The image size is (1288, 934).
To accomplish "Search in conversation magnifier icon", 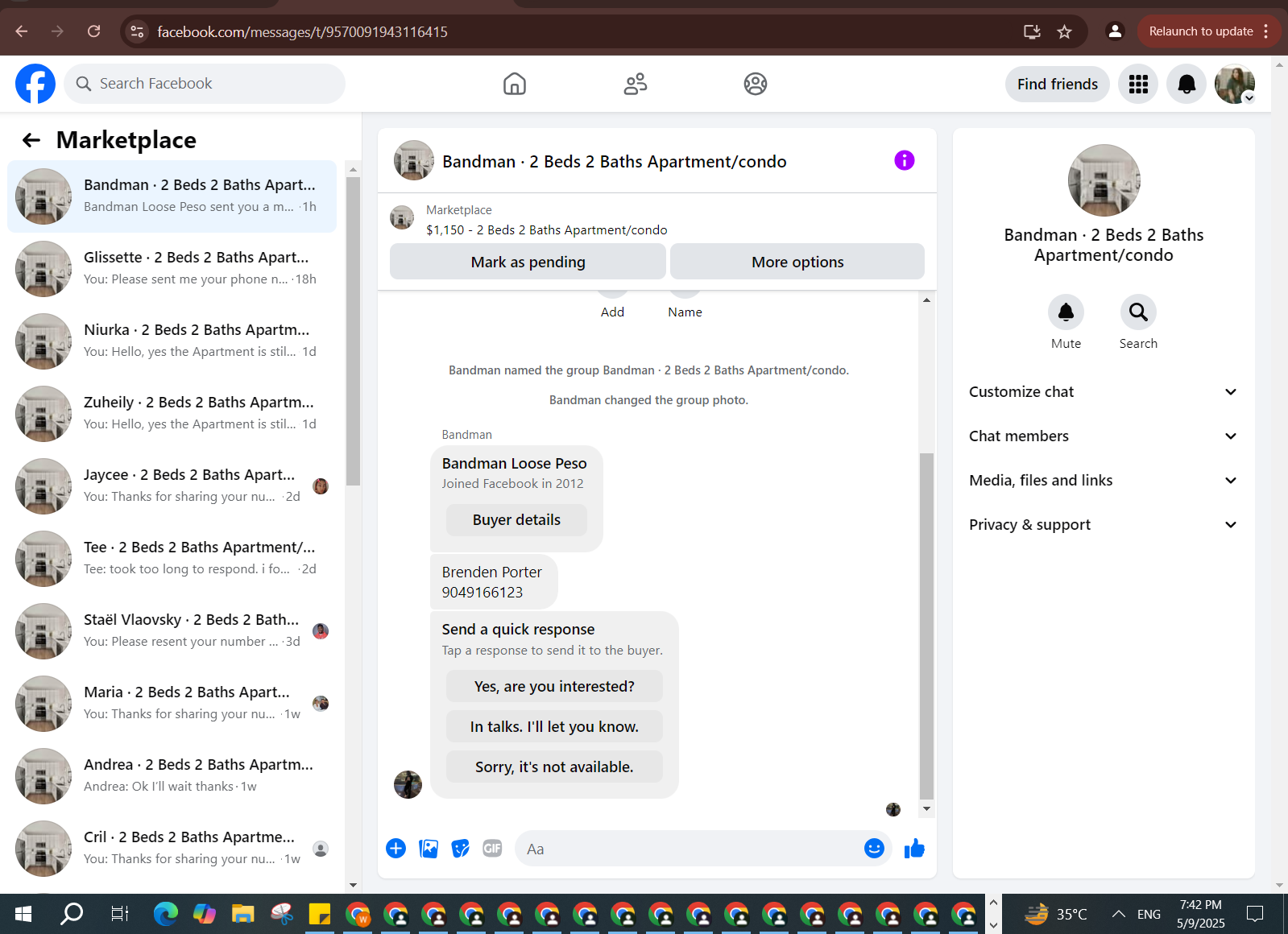I will (x=1138, y=312).
